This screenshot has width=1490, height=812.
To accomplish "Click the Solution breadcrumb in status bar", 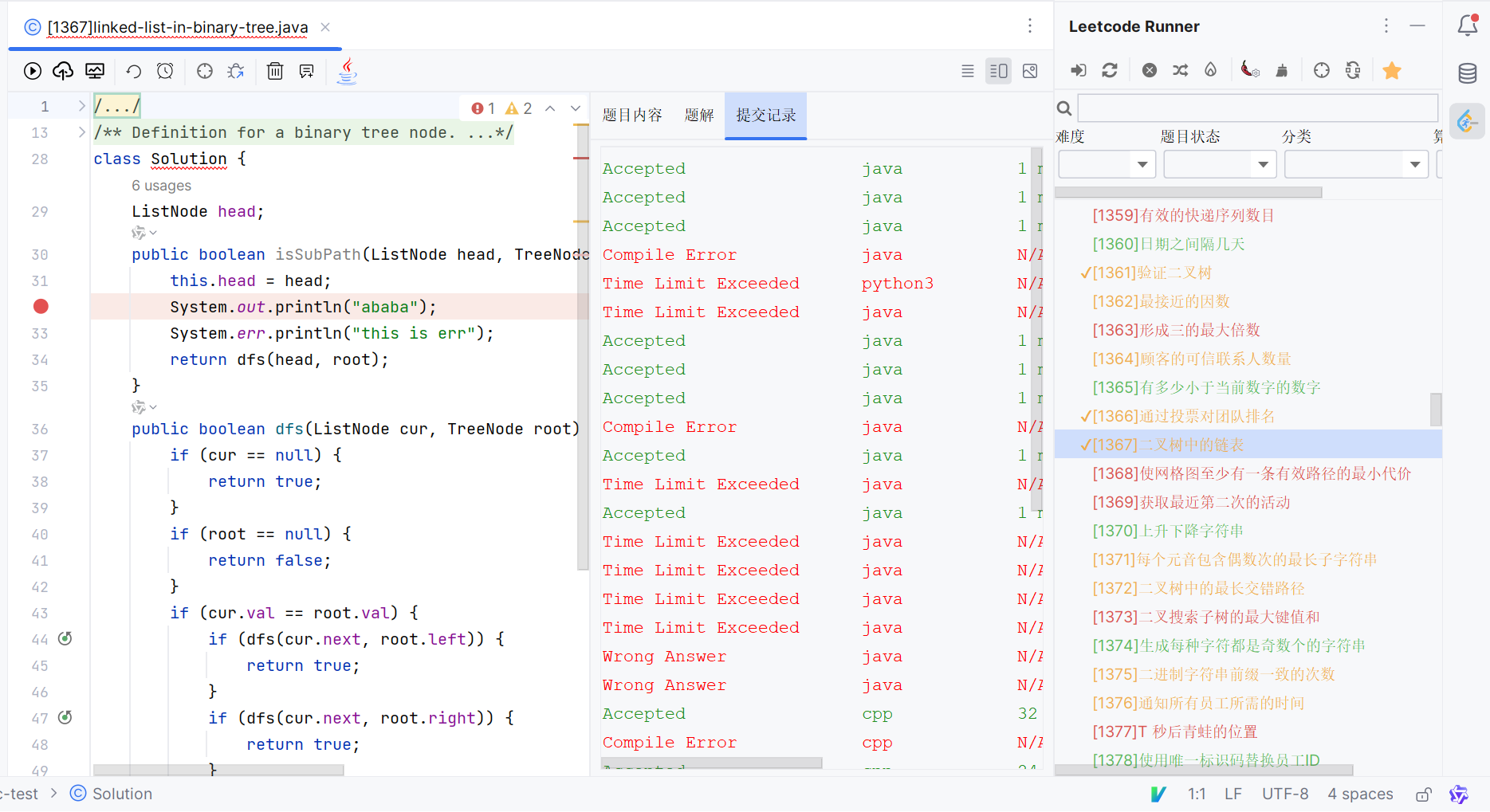I will [x=112, y=794].
